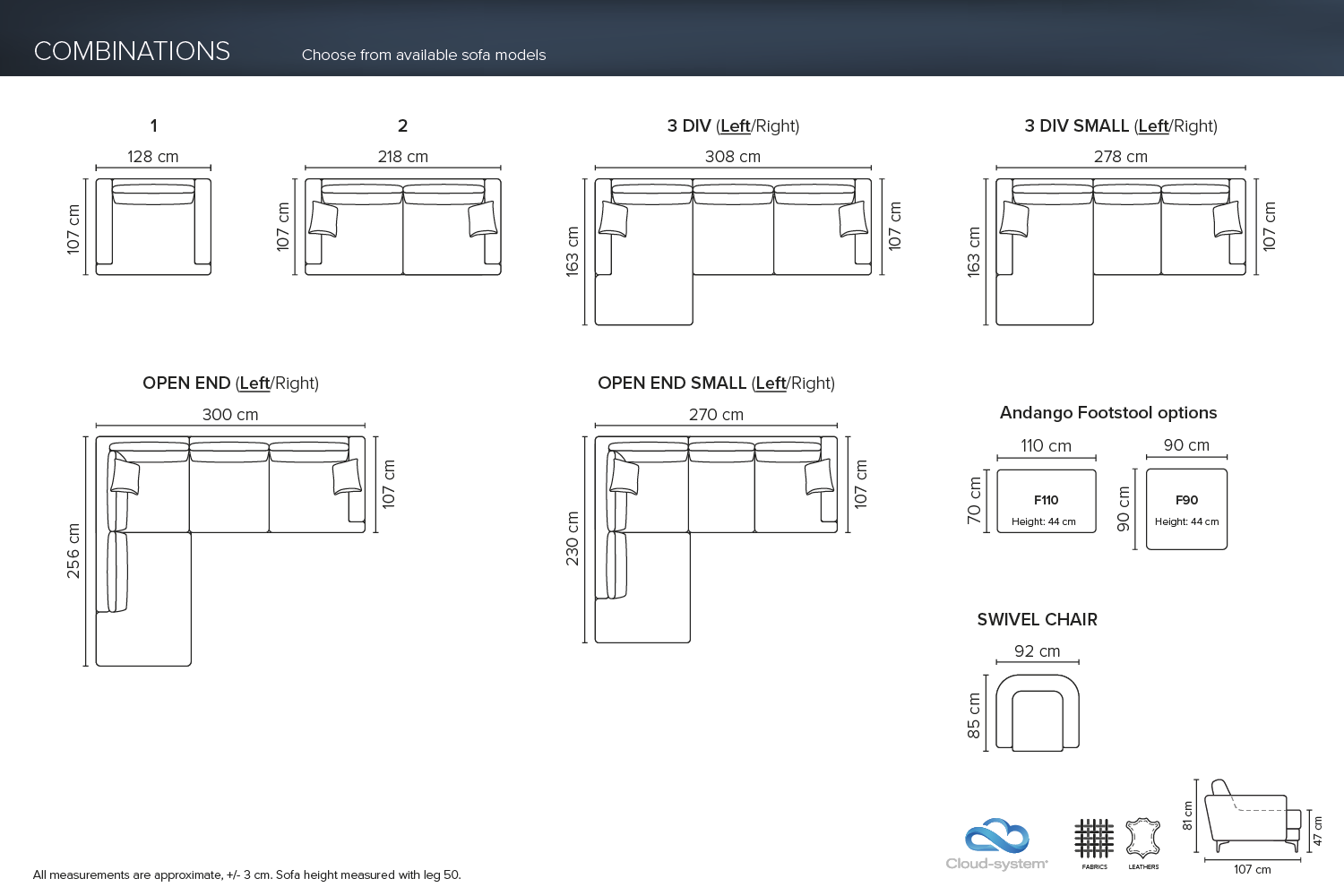Click the COMBINATIONS header title
The width and height of the screenshot is (1344, 896).
click(132, 51)
